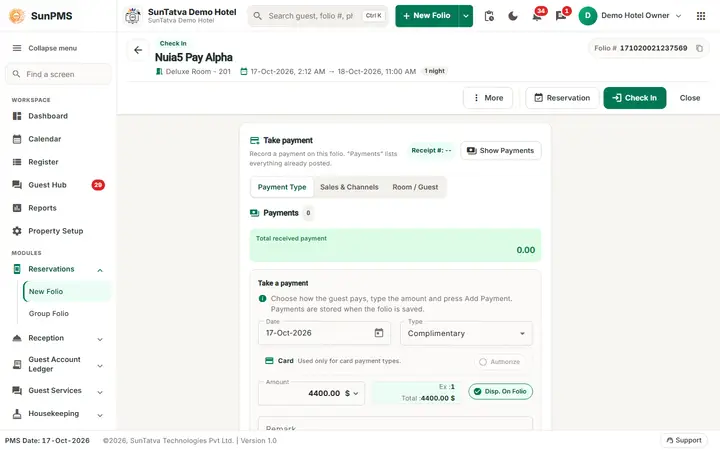Image resolution: width=720 pixels, height=450 pixels.
Task: Click the Date 17-Oct-2026 field
Action: click(x=324, y=333)
